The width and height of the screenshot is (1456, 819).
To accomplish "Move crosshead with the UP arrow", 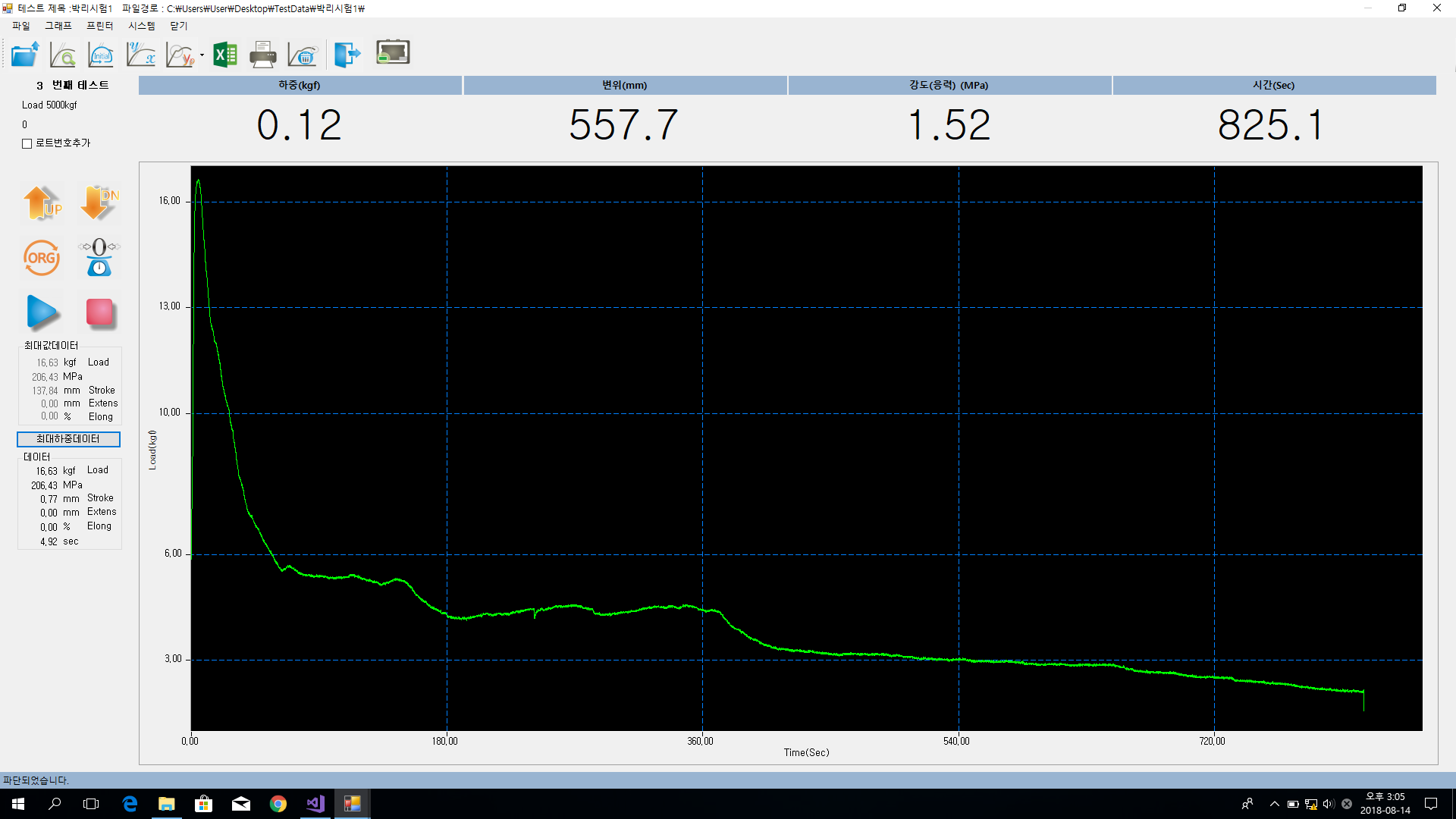I will (x=42, y=203).
